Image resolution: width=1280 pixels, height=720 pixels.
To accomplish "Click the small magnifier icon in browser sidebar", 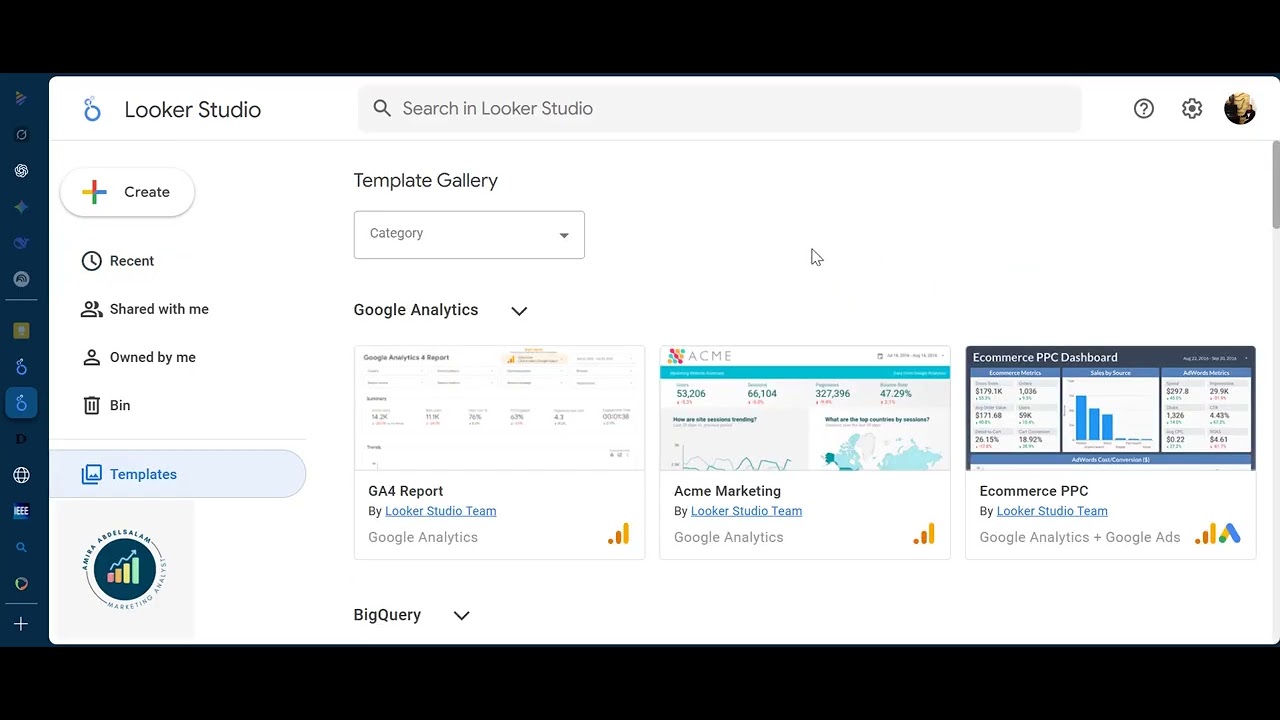I will [21, 547].
